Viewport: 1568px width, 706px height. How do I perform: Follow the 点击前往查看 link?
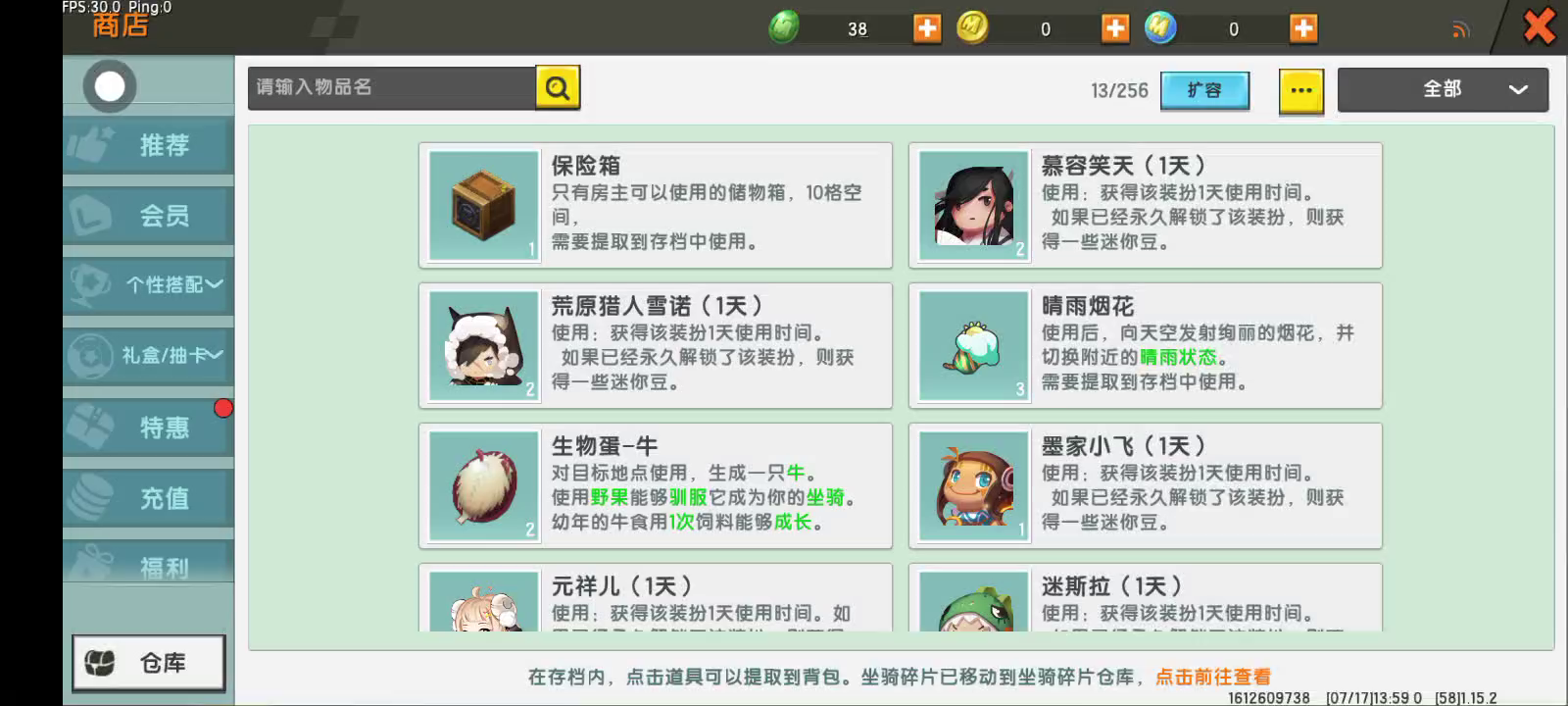[x=1213, y=677]
